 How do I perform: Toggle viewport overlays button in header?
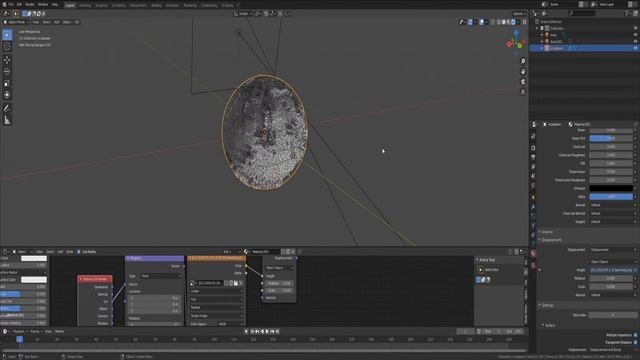click(x=482, y=22)
